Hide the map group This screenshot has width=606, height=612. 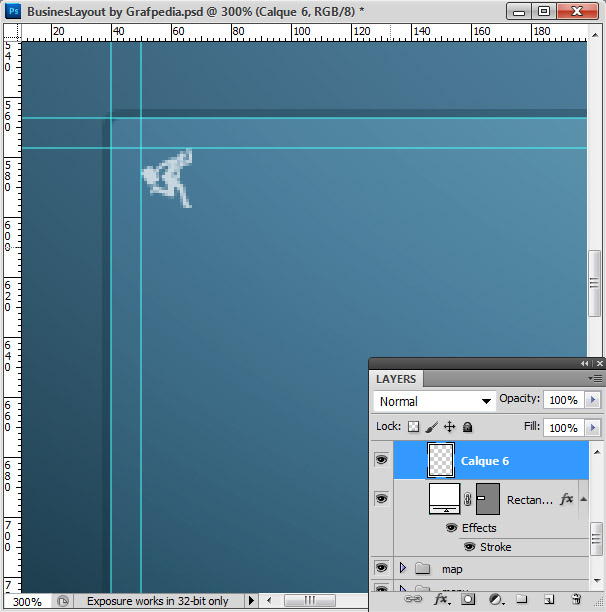pyautogui.click(x=382, y=567)
